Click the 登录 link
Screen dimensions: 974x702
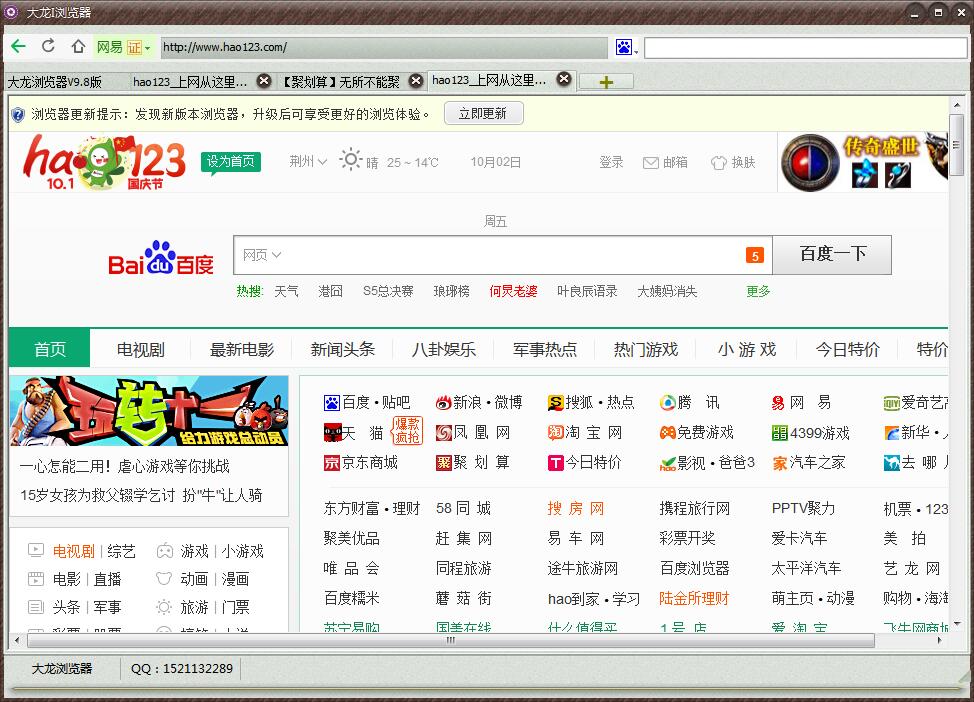click(x=611, y=163)
